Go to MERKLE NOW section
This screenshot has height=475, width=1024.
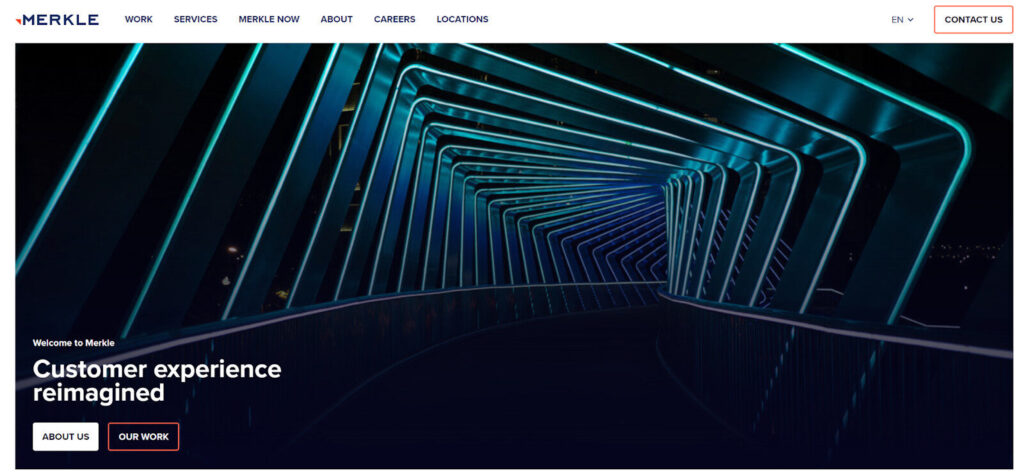[269, 19]
